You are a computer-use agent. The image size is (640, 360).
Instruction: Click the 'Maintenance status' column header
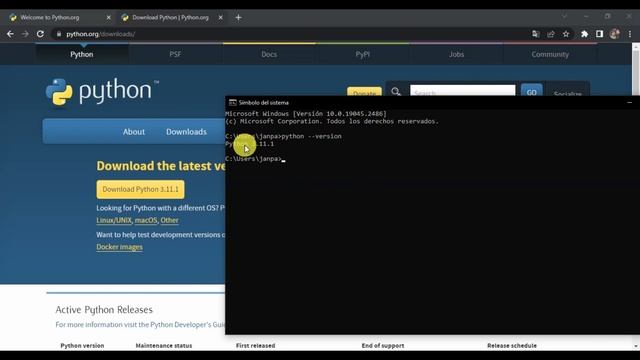(164, 346)
